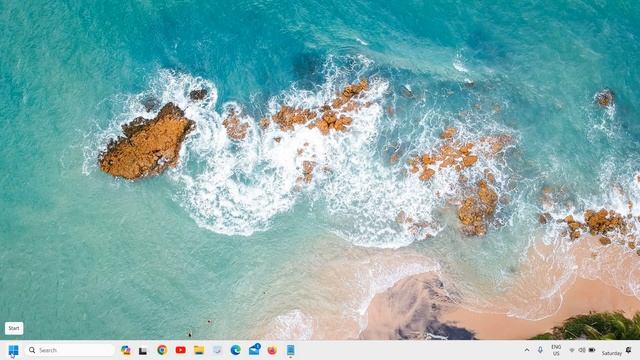Open YouTube app on taskbar
Image resolution: width=640 pixels, height=360 pixels.
180,350
